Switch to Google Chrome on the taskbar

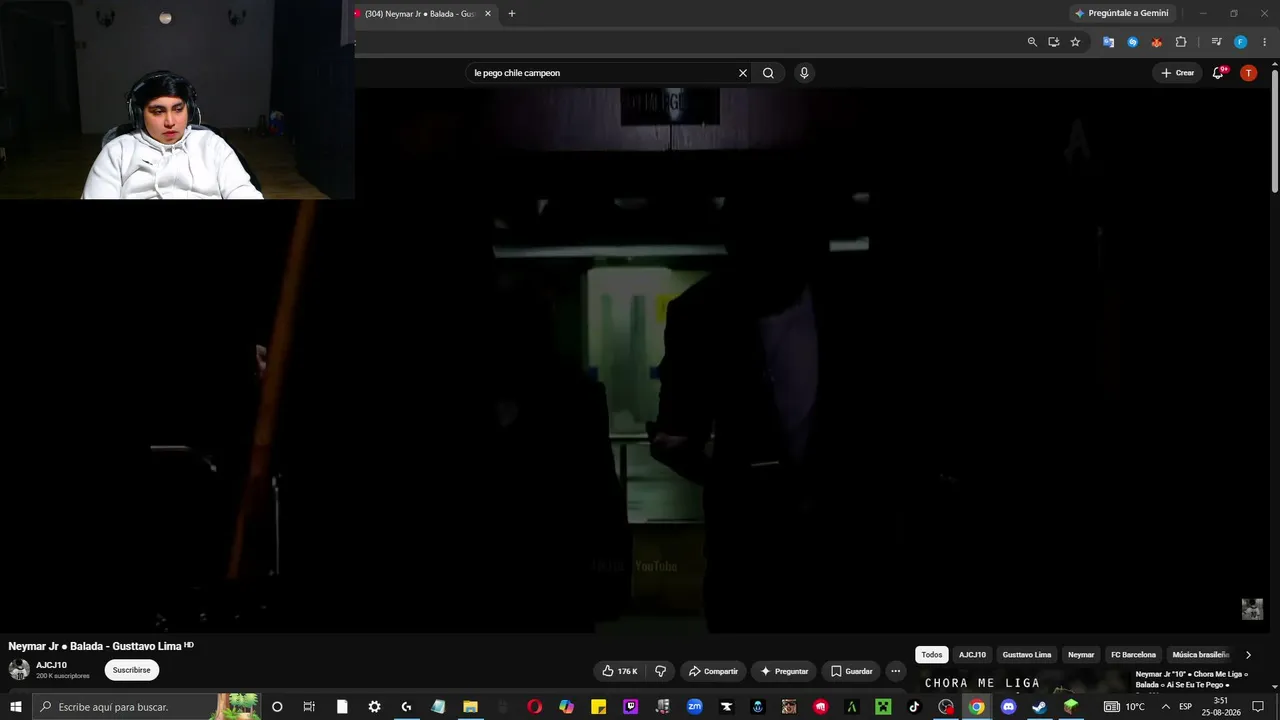pyautogui.click(x=977, y=707)
